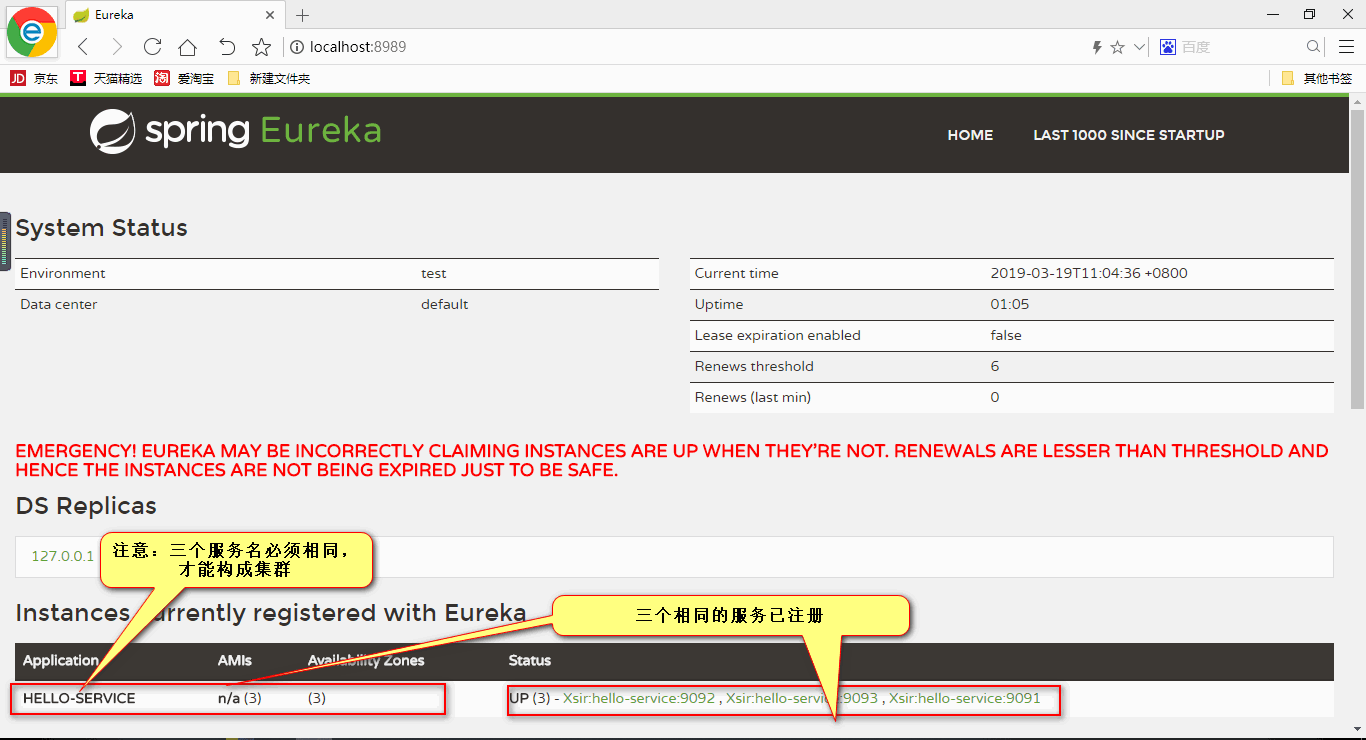This screenshot has width=1366, height=740.
Task: Click the Baidu search input field
Action: point(1240,47)
